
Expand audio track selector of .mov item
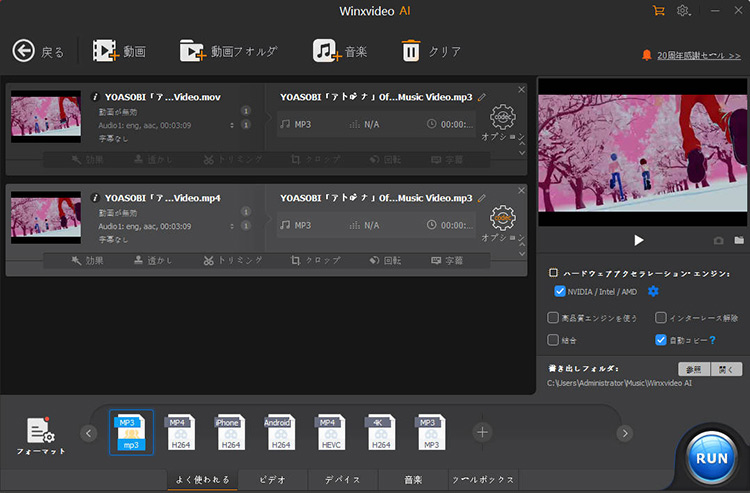(x=232, y=125)
